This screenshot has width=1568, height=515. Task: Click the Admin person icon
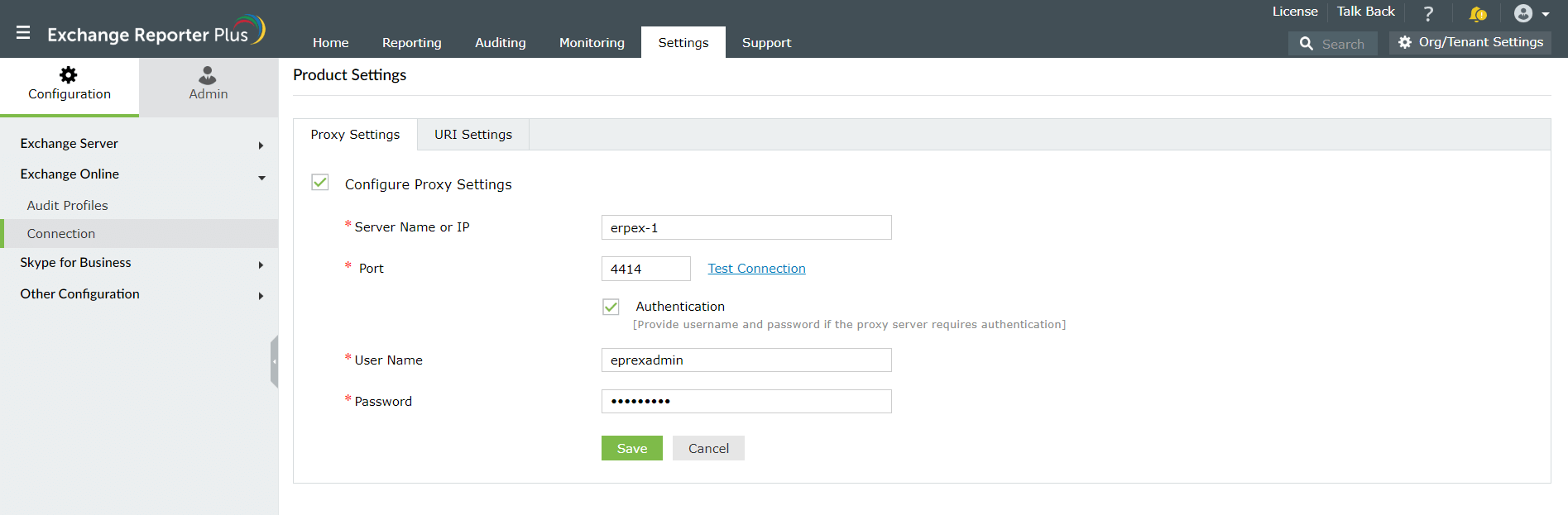pyautogui.click(x=208, y=75)
